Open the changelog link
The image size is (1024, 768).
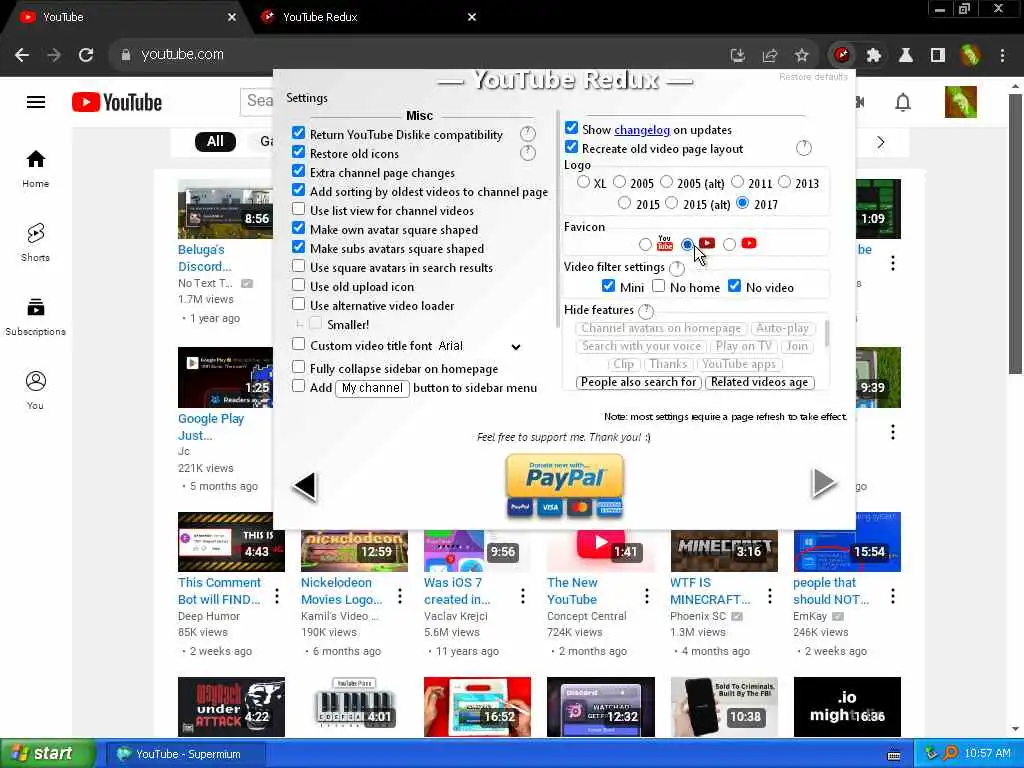(x=642, y=130)
